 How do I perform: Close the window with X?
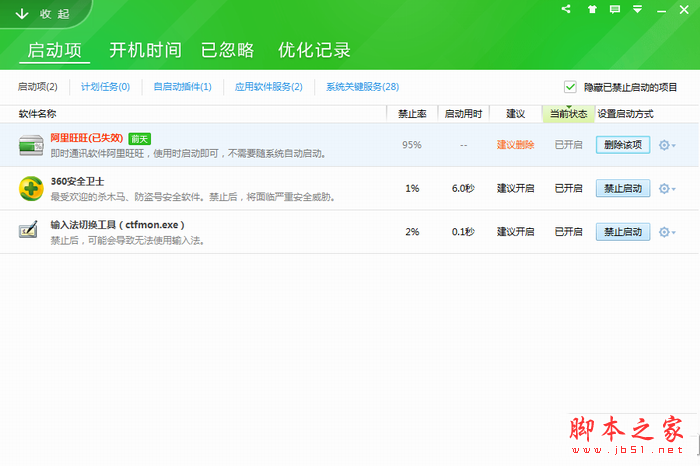coord(684,9)
